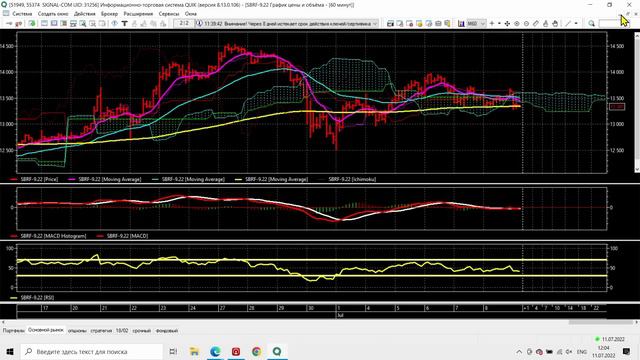Select the ruler measure tool

536,24
